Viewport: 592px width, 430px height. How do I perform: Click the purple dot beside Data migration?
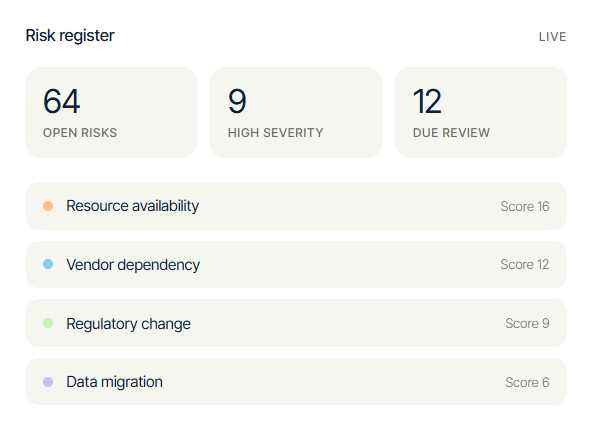coord(48,382)
